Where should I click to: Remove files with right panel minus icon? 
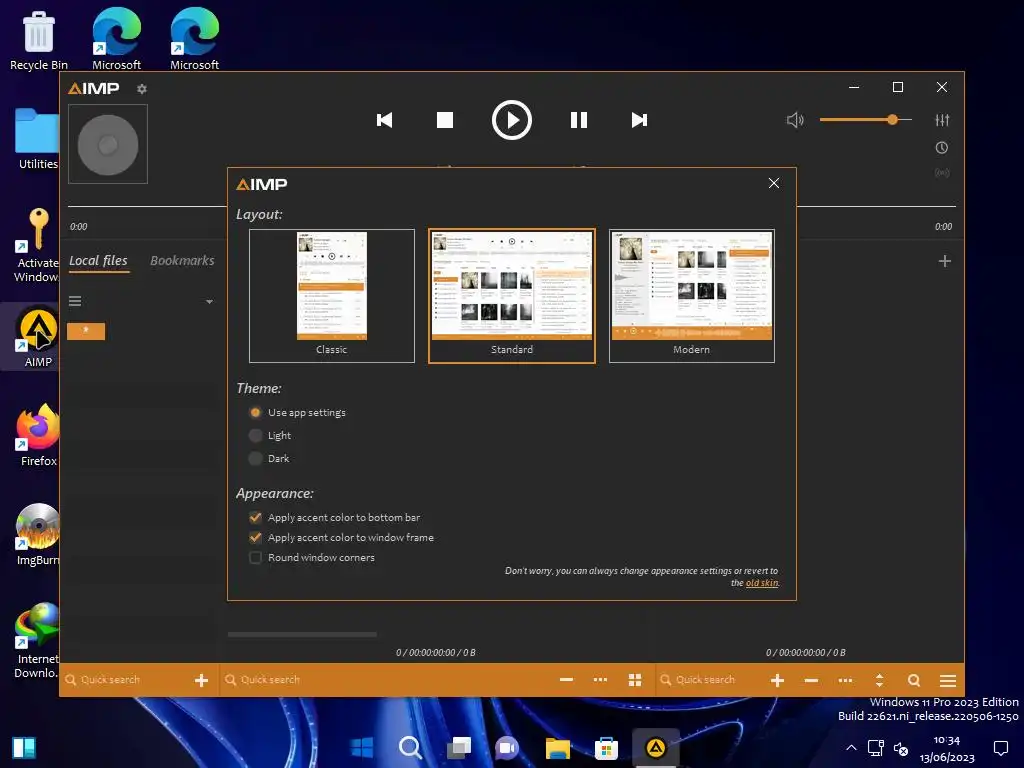point(811,680)
